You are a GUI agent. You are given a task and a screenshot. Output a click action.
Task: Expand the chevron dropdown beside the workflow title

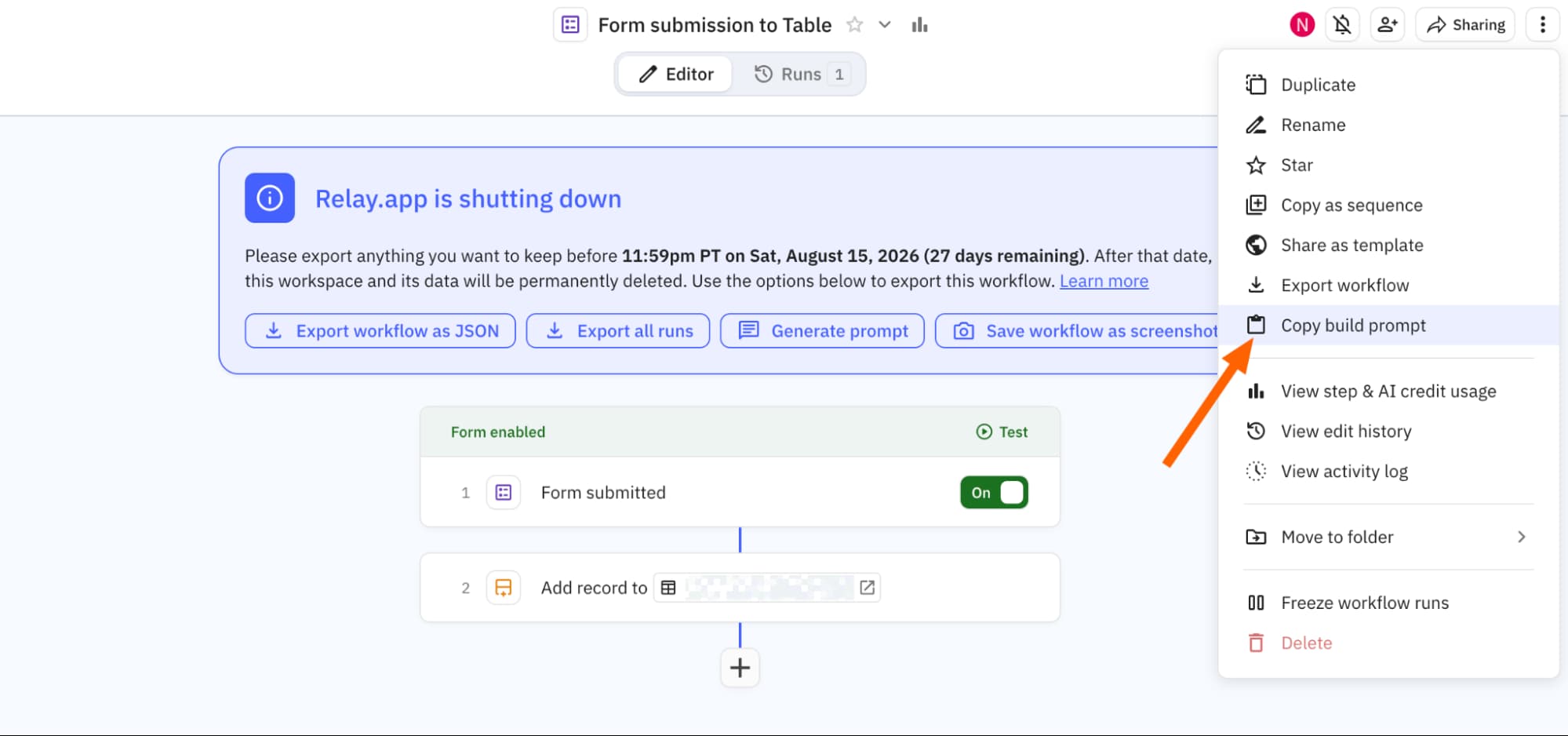click(885, 25)
